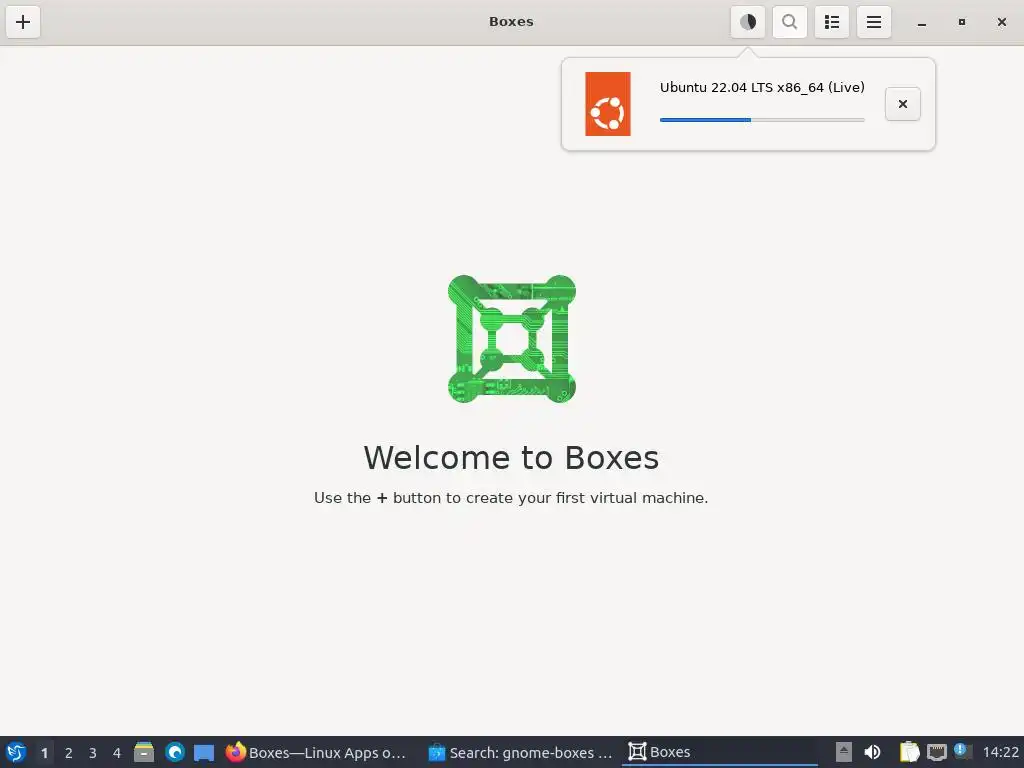Maximize the Boxes window

tap(961, 22)
